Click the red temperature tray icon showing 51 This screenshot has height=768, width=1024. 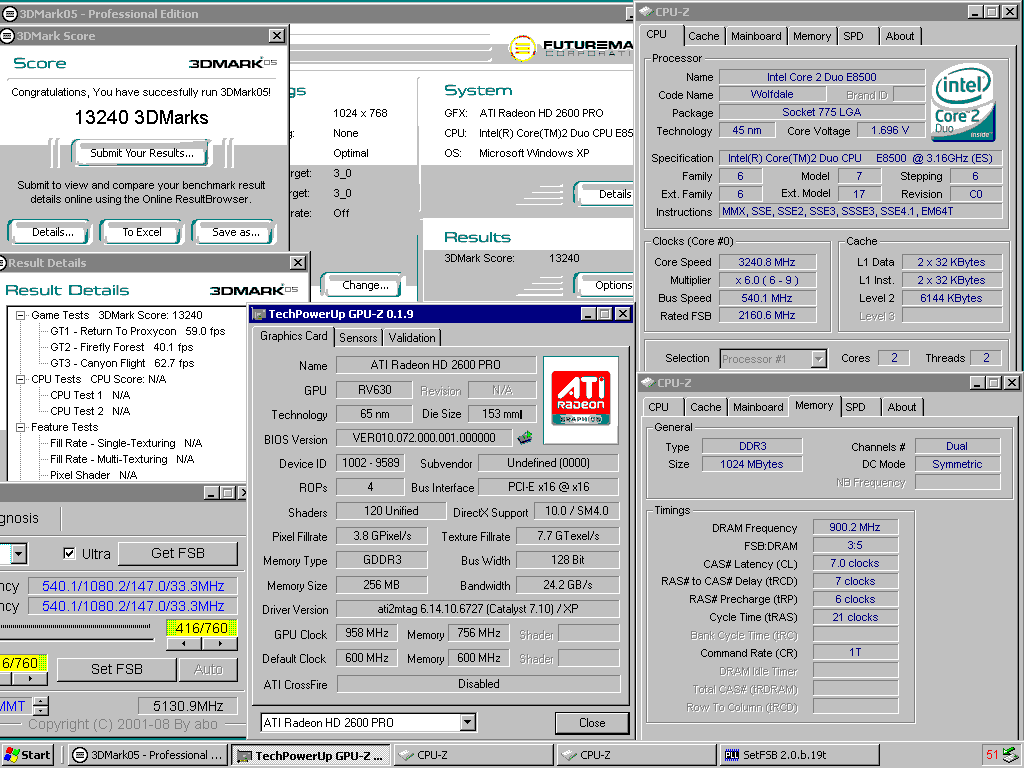(992, 755)
